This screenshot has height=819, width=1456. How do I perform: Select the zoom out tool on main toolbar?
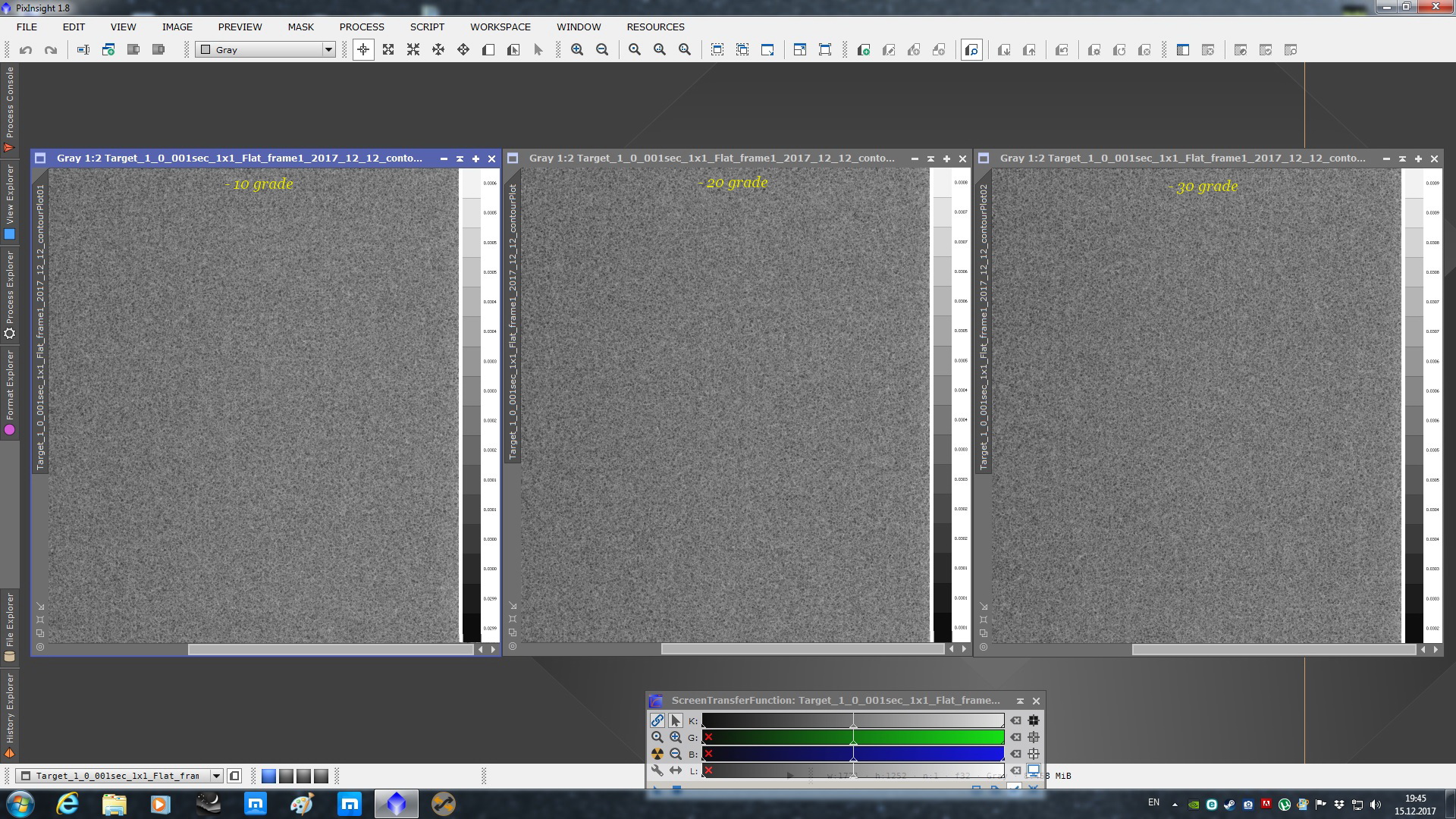click(602, 50)
